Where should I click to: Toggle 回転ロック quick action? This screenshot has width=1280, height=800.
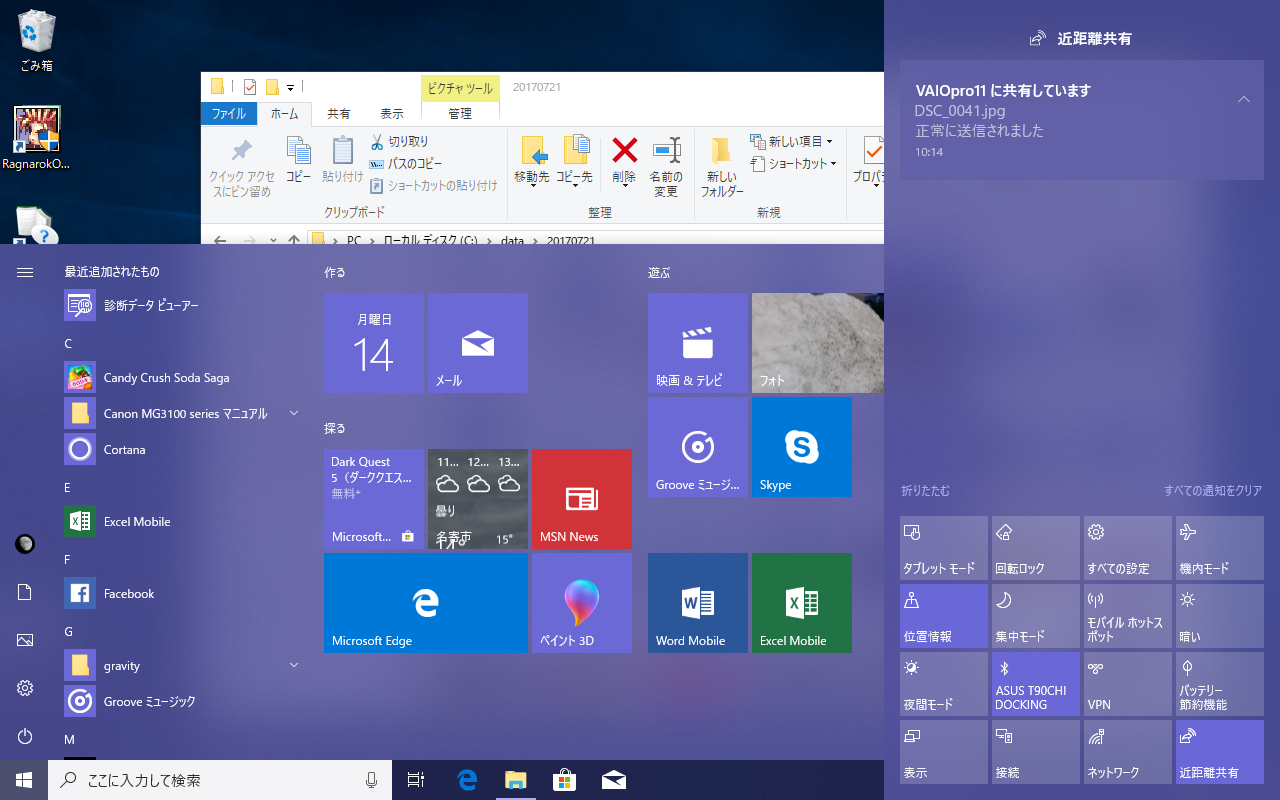1036,548
